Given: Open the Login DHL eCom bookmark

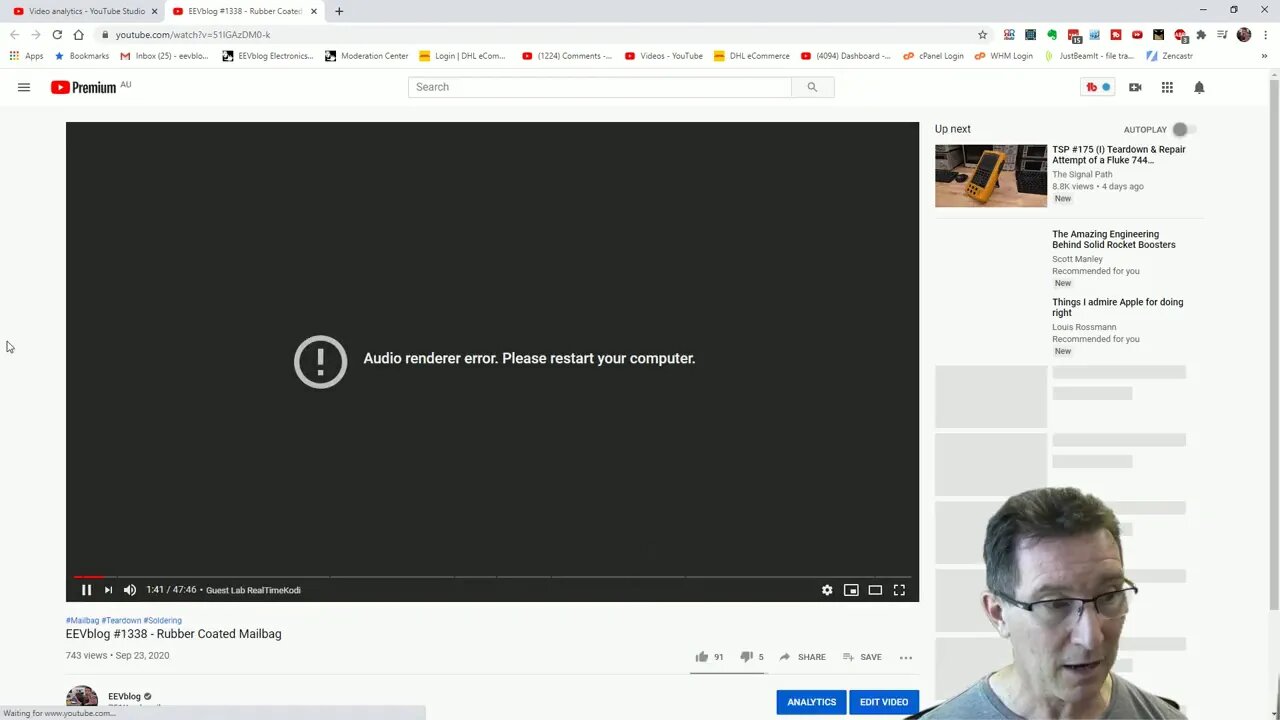Looking at the screenshot, I should point(462,56).
